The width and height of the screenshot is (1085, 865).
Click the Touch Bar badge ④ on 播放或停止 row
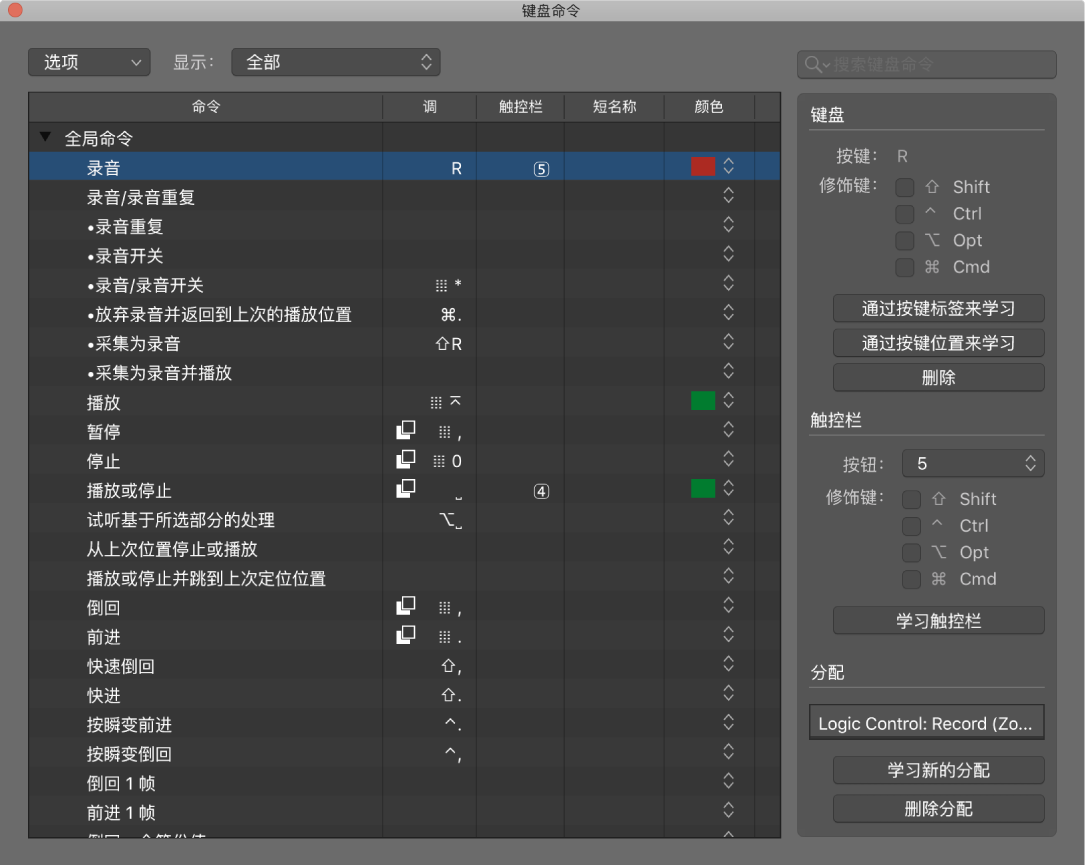(540, 489)
